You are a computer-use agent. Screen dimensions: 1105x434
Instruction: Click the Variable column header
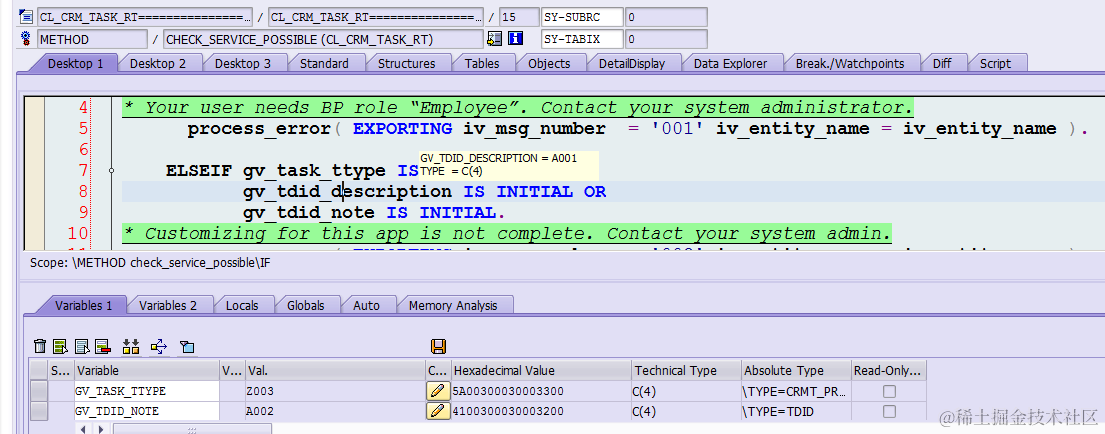click(147, 370)
